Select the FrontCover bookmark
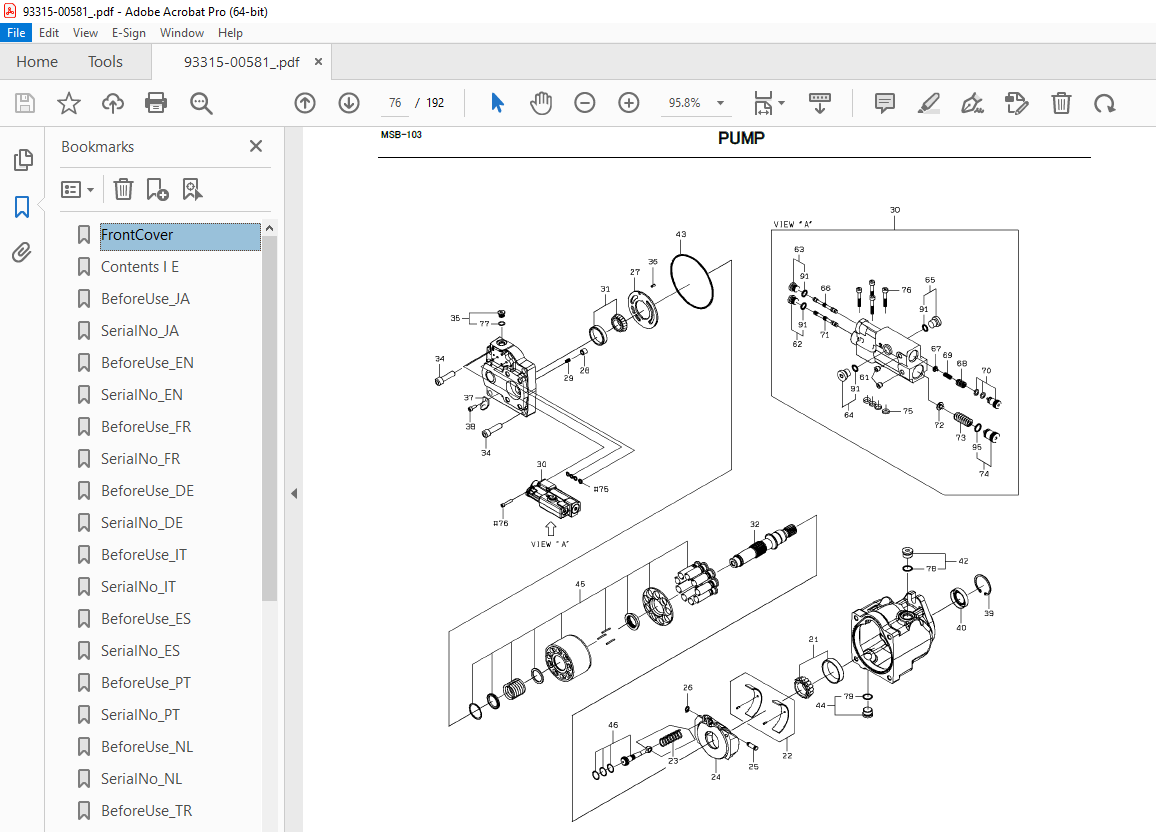1156x832 pixels. click(x=180, y=235)
